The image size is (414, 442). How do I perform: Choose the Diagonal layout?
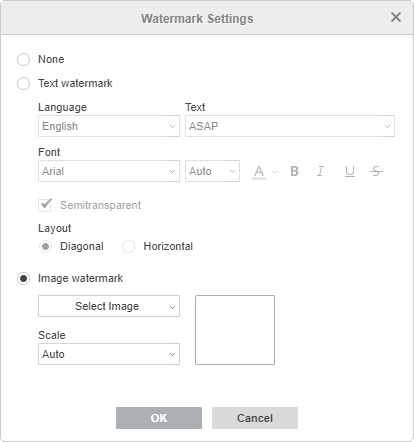[45, 247]
